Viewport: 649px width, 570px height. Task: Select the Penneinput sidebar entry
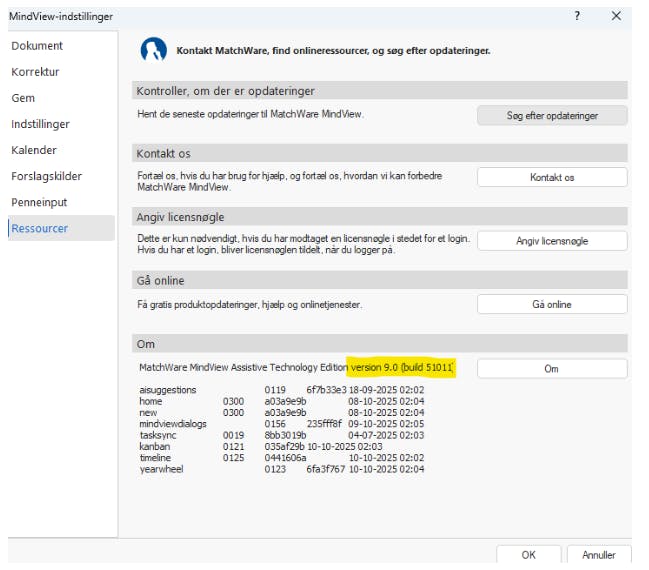tap(40, 202)
